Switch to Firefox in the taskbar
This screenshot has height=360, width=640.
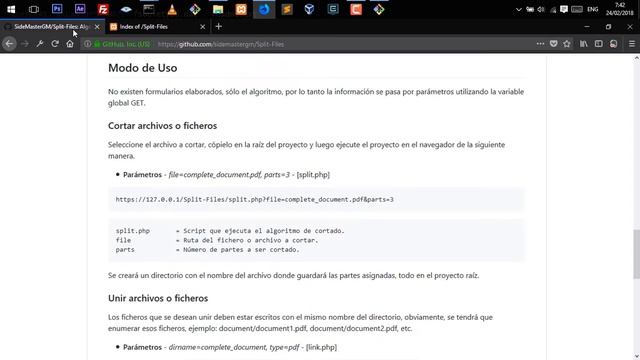coord(264,9)
